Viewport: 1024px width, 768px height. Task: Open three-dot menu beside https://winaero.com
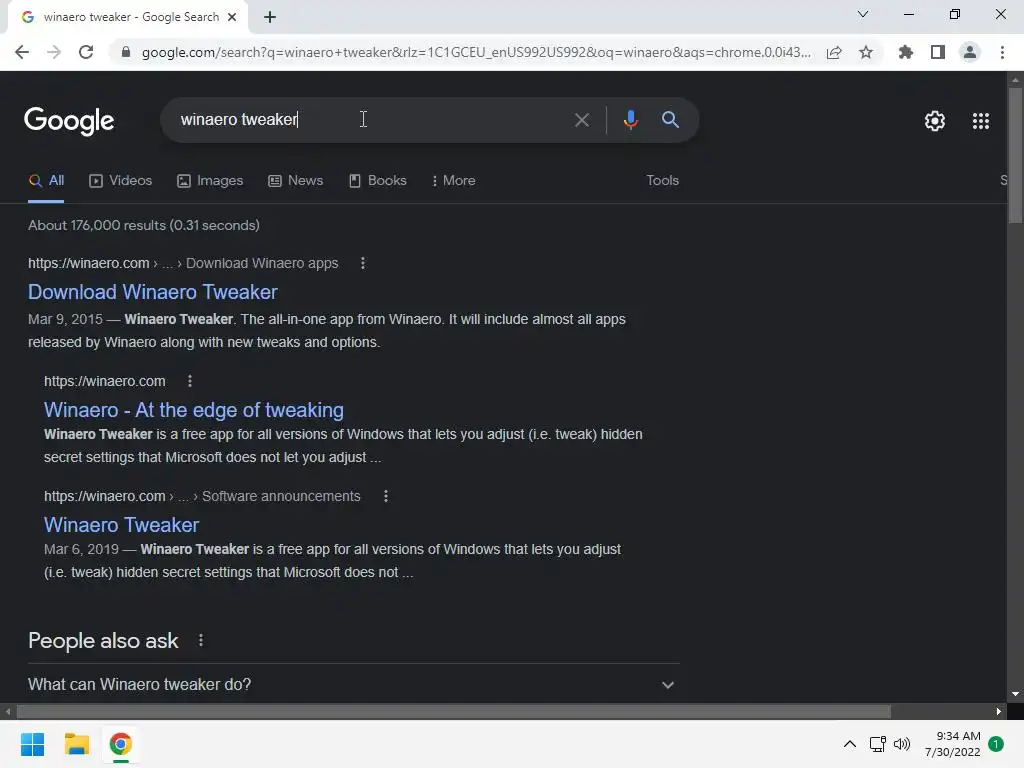pos(190,381)
